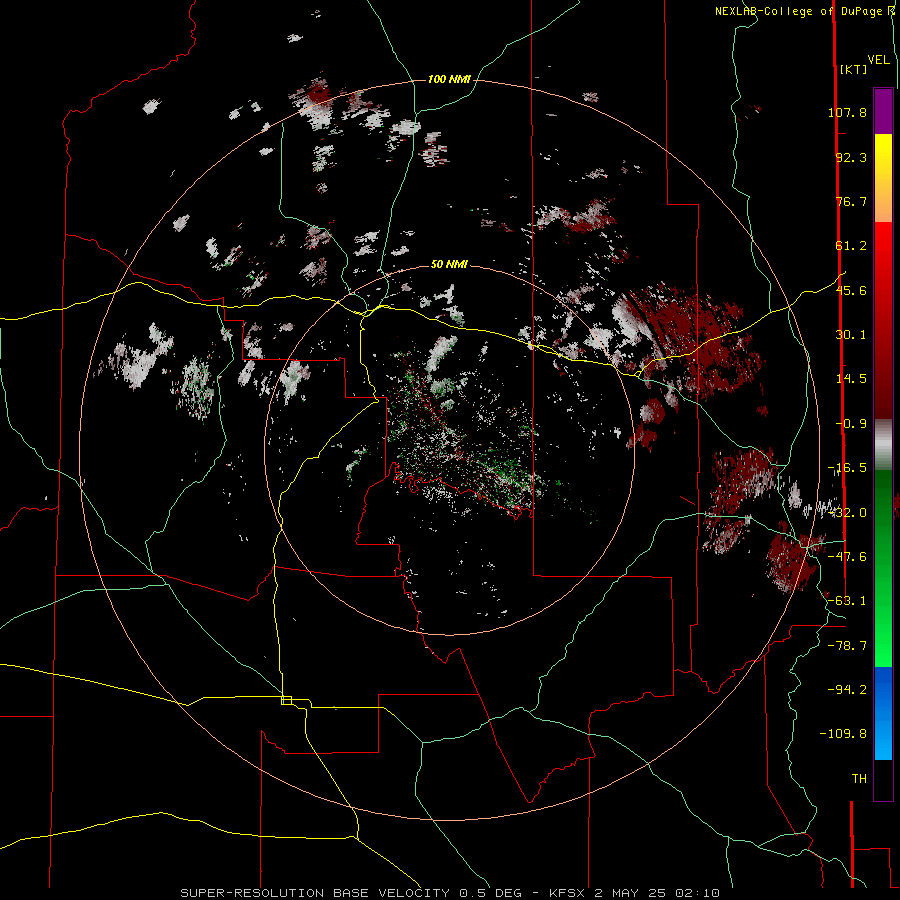
Task: Click the [KT] units label
Action: tap(853, 69)
